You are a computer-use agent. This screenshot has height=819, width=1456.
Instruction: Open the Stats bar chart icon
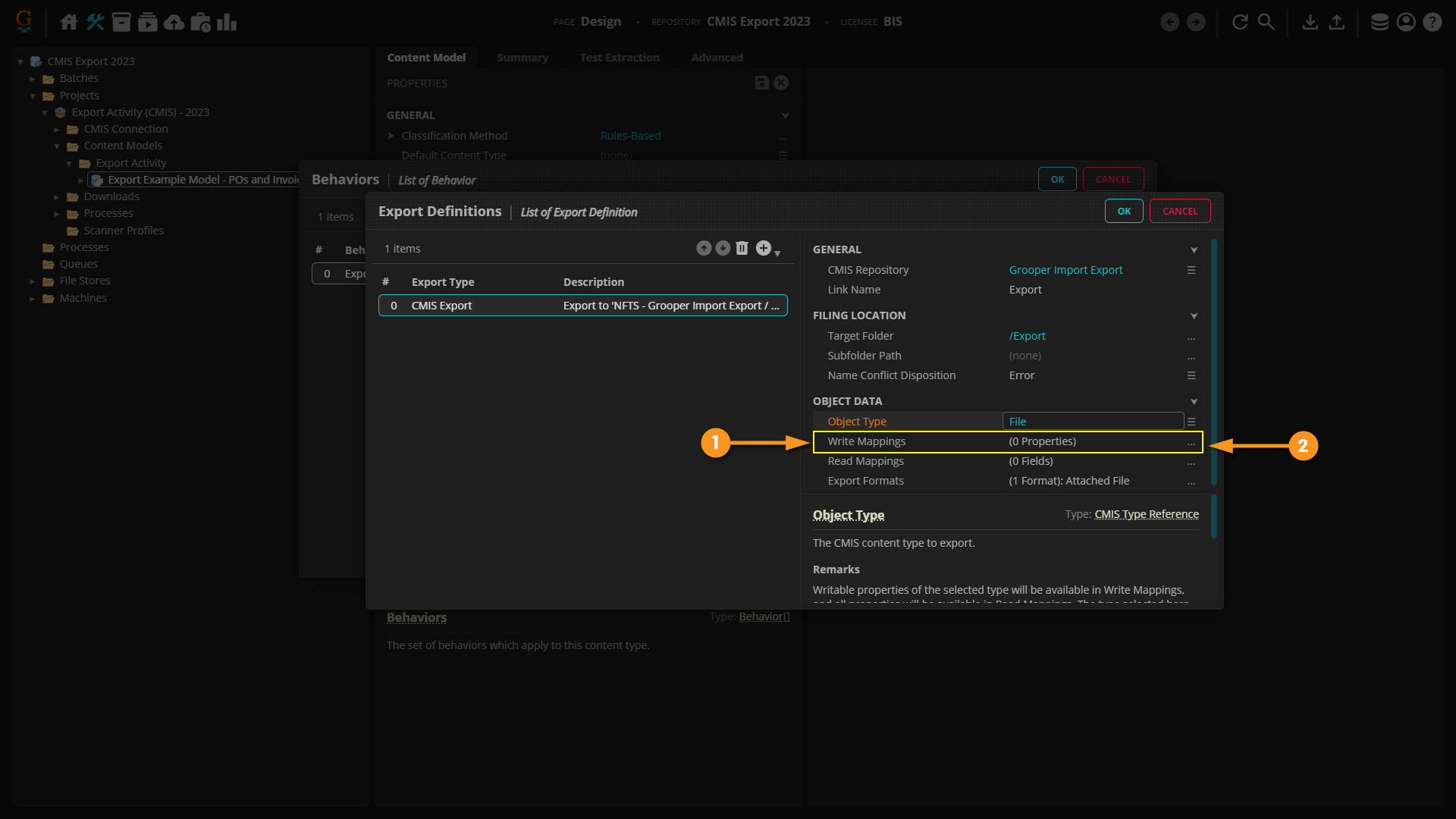click(227, 22)
